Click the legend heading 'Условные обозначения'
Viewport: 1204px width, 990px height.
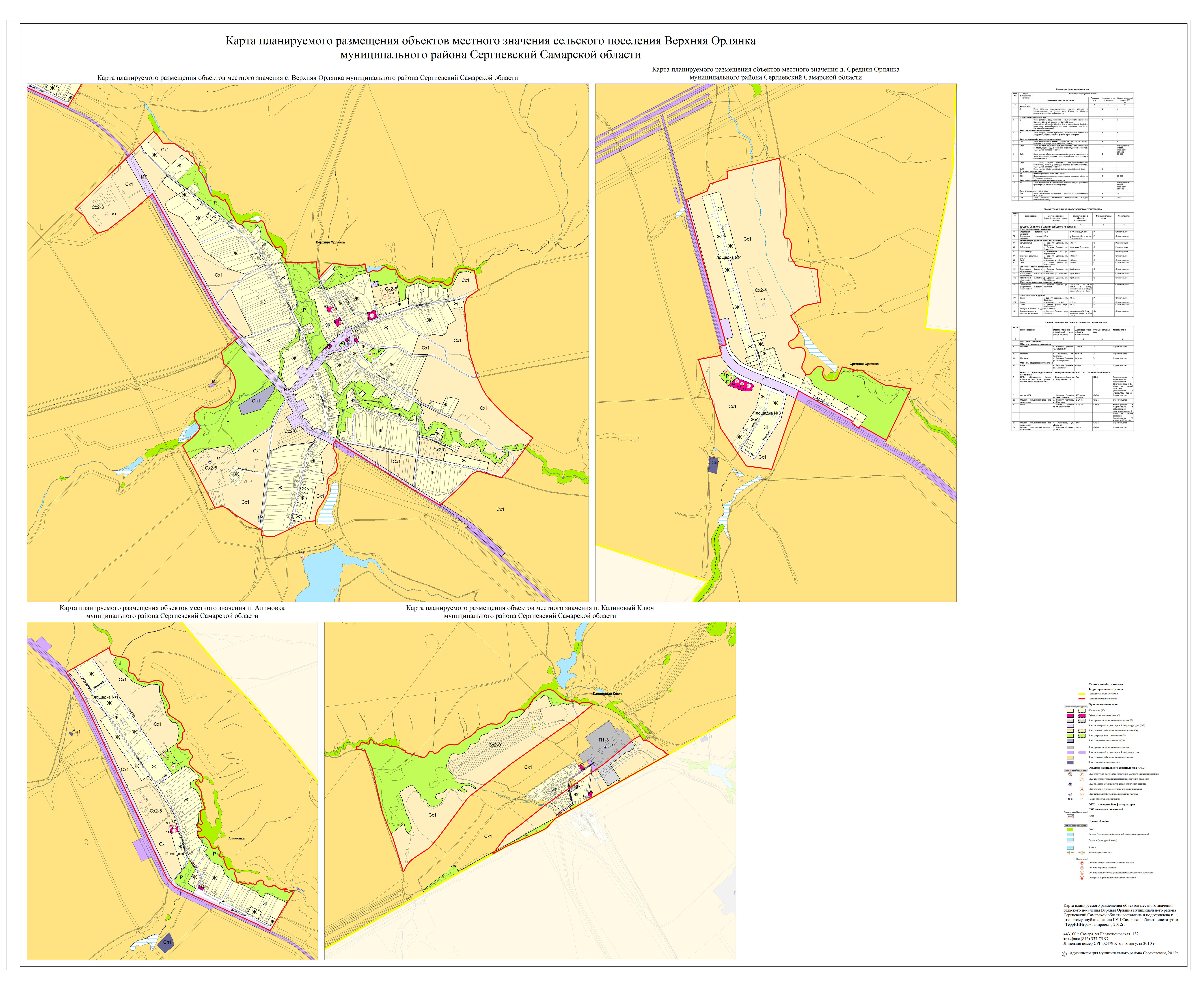tap(1106, 684)
